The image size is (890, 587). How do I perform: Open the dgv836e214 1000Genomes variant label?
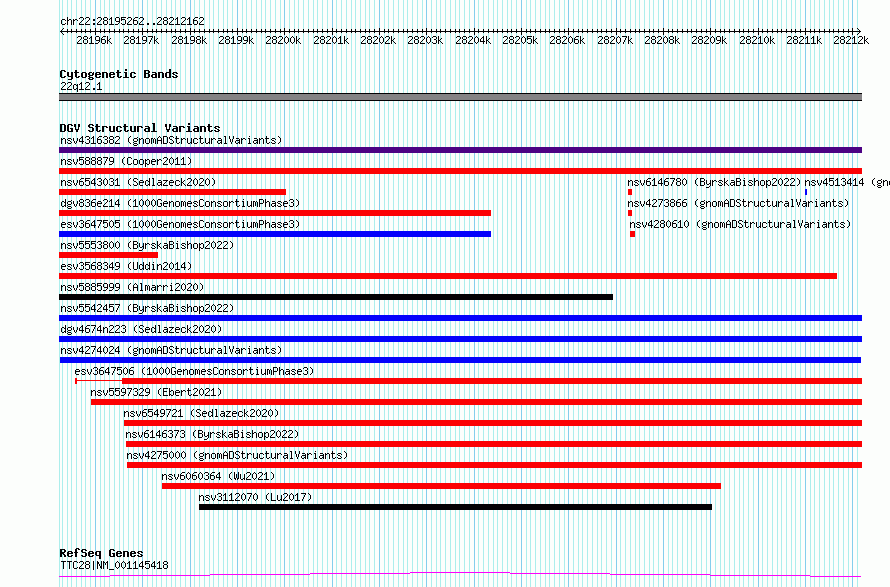pyautogui.click(x=180, y=203)
